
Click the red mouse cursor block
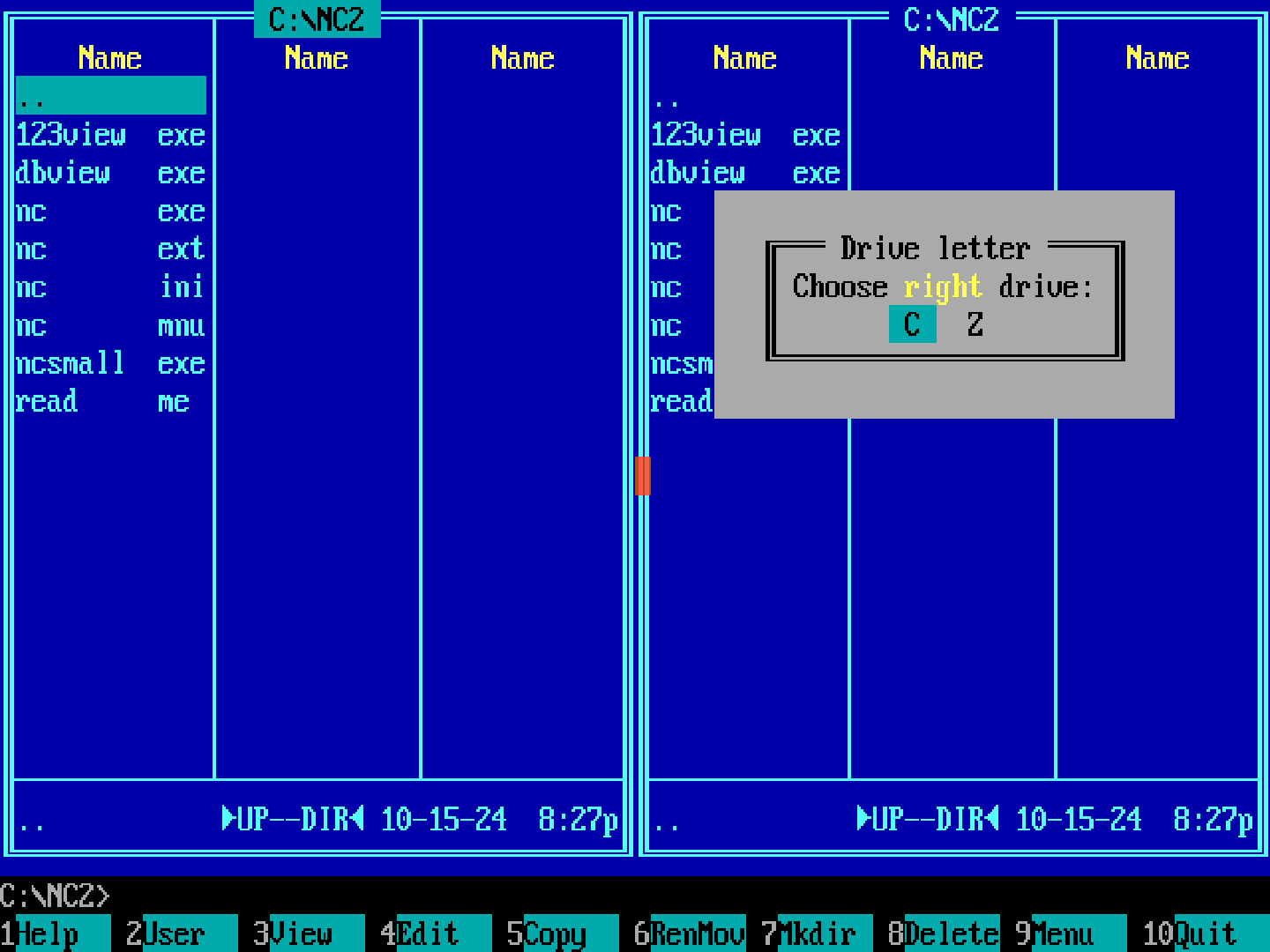pyautogui.click(x=643, y=476)
